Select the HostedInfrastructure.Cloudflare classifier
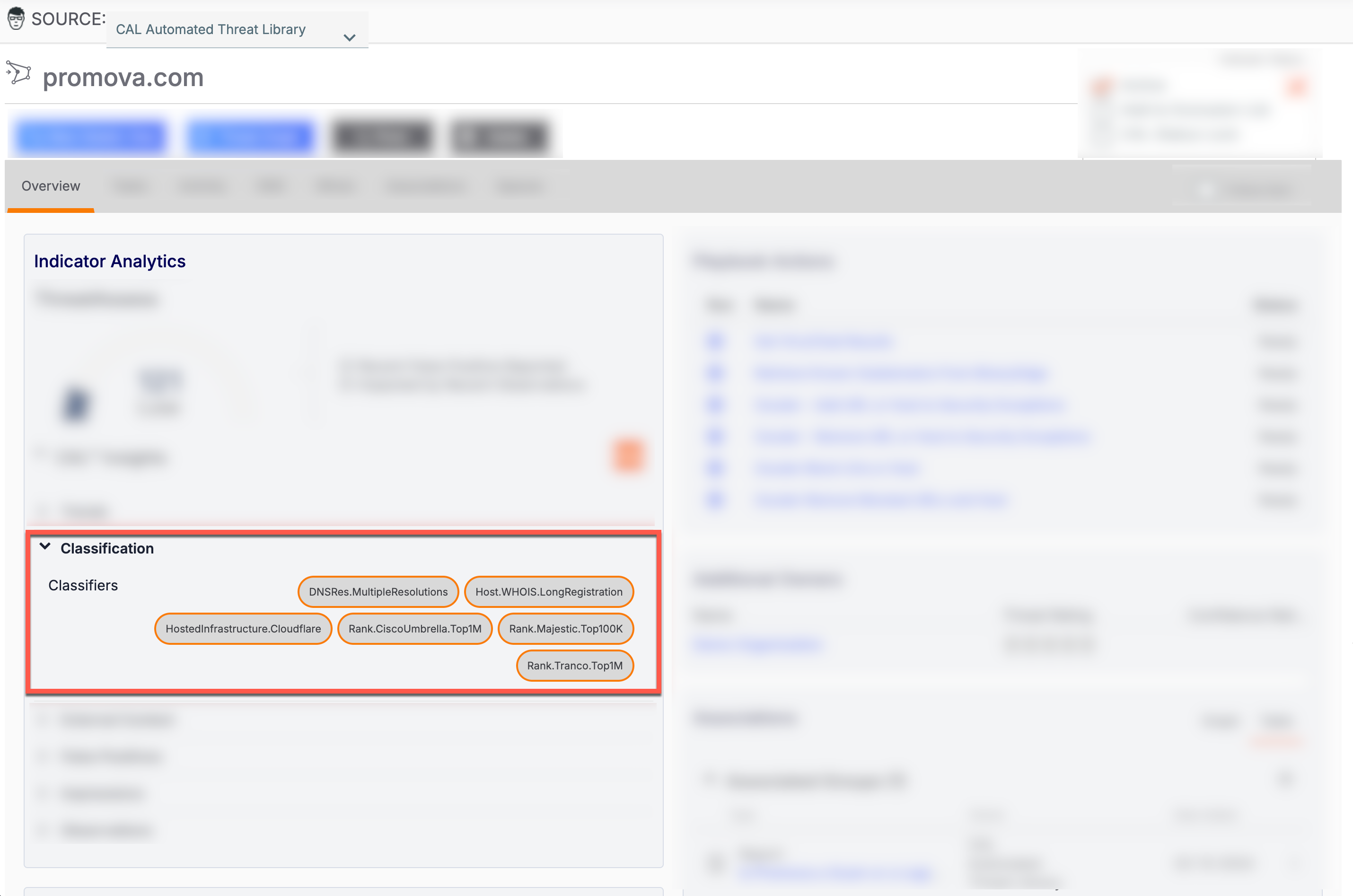This screenshot has height=896, width=1353. [244, 629]
